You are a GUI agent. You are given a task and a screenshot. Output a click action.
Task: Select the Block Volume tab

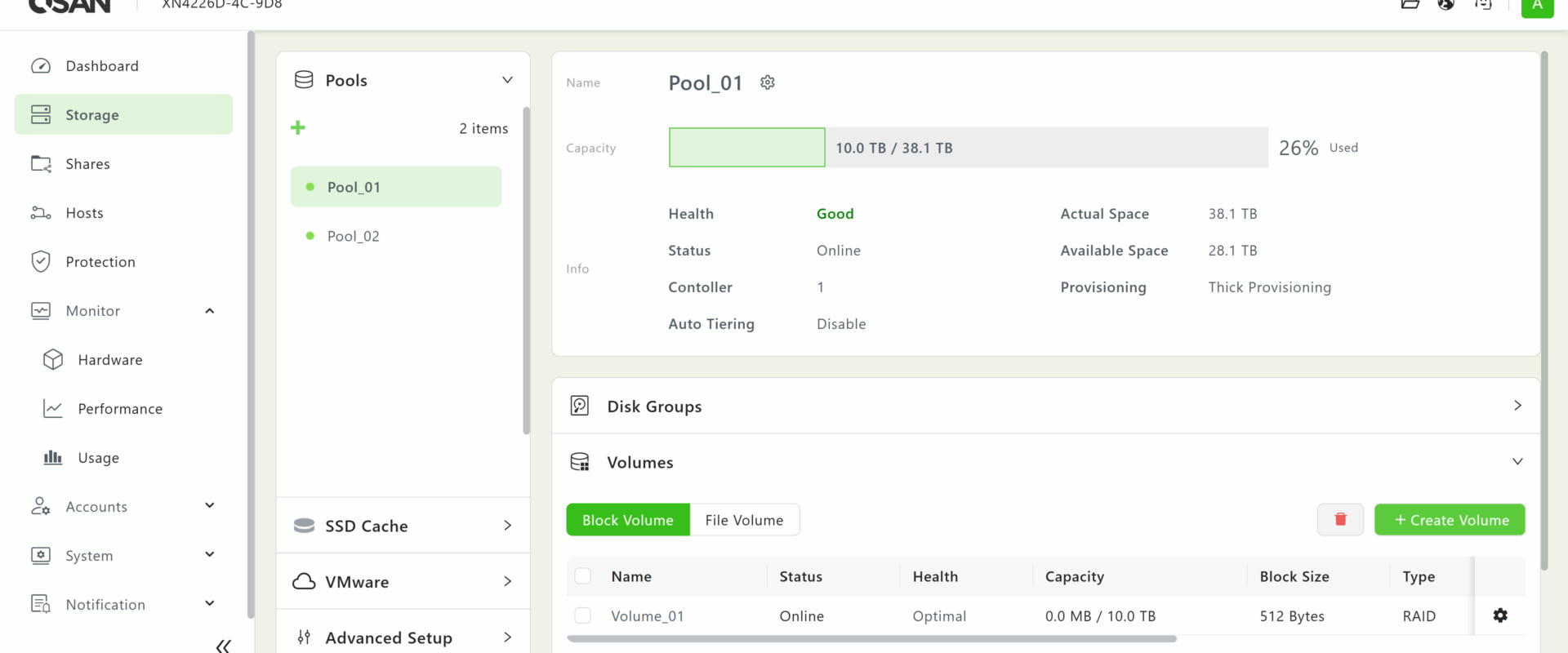click(x=627, y=520)
